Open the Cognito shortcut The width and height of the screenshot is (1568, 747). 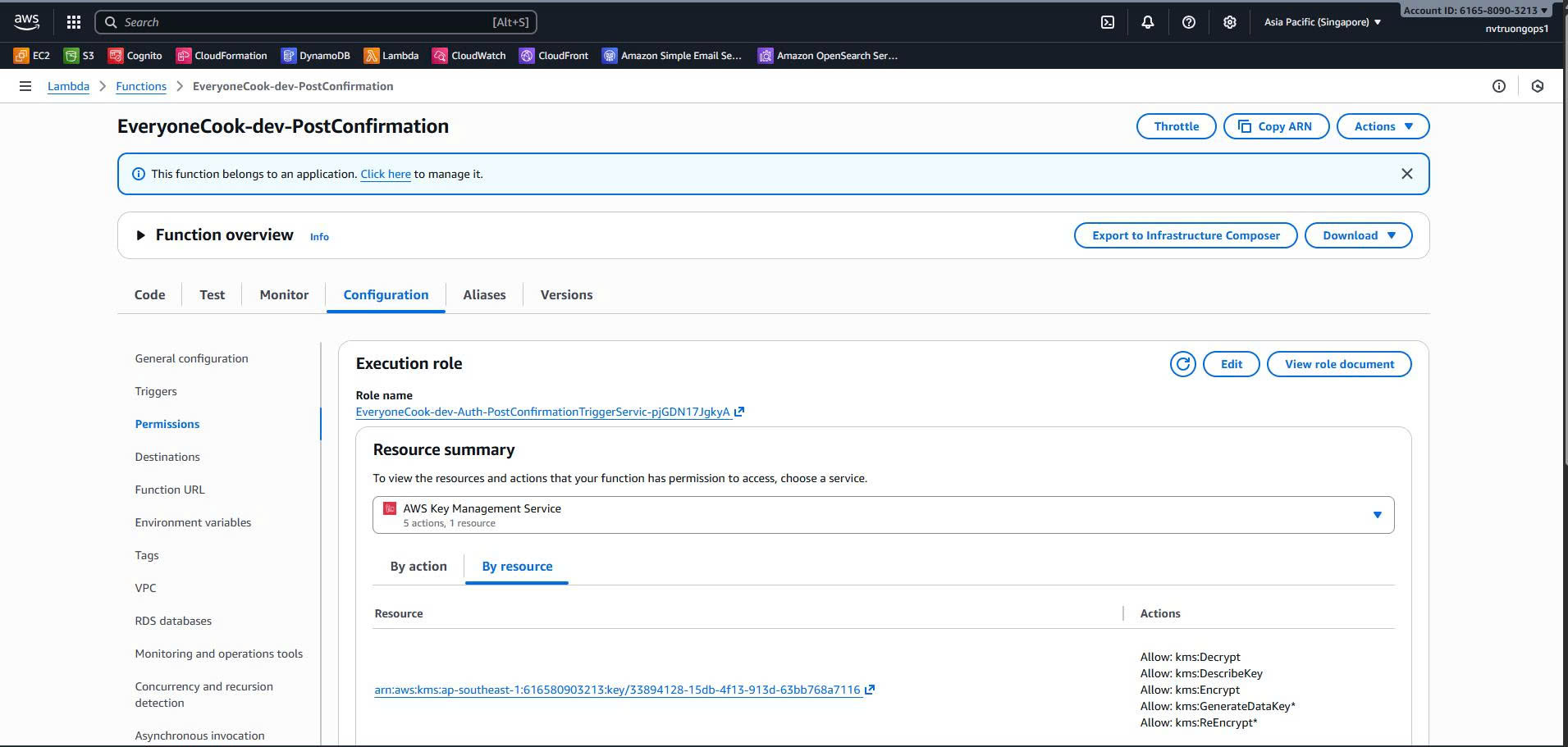point(135,56)
